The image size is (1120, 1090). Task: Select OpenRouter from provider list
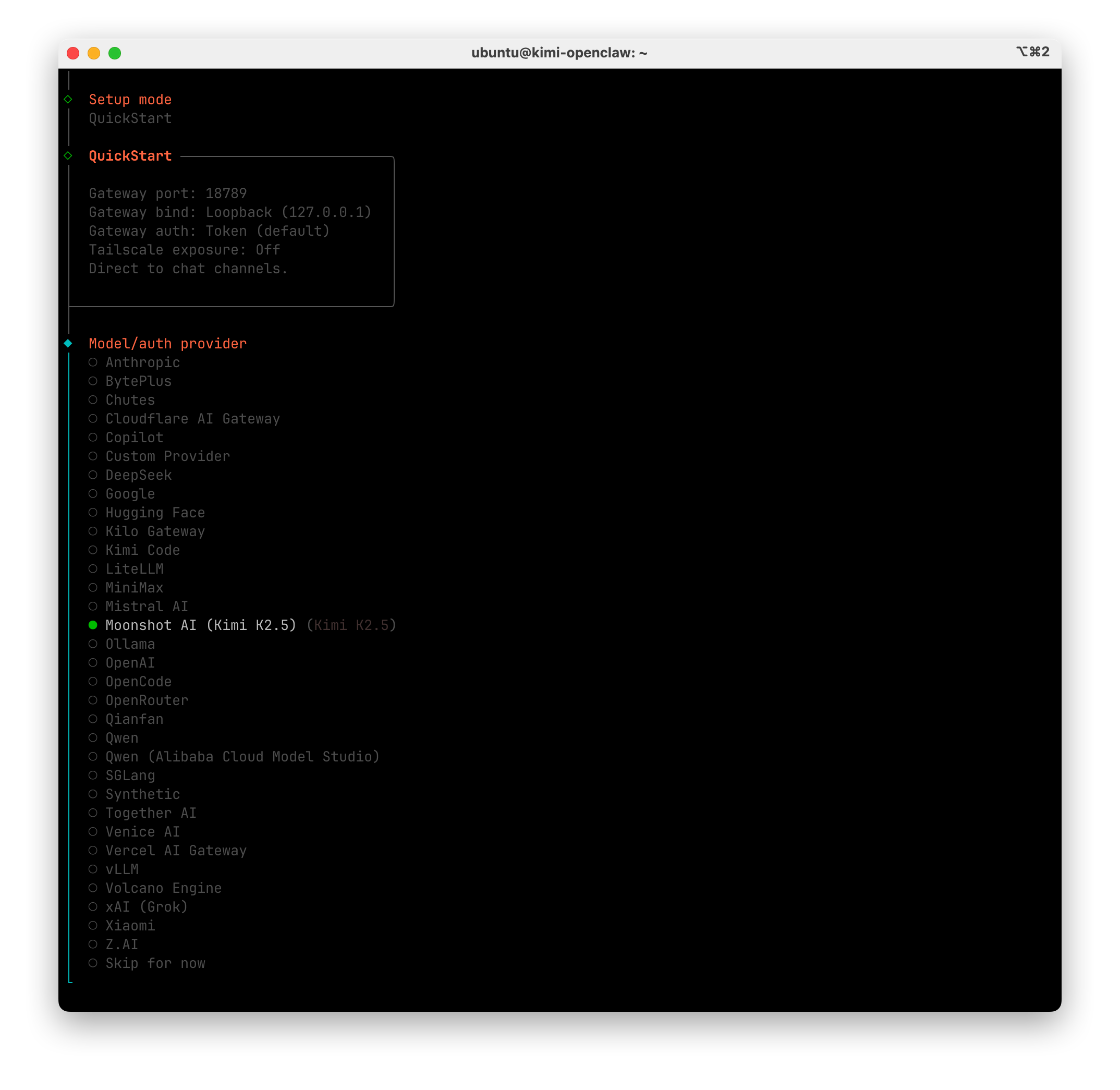[x=147, y=700]
